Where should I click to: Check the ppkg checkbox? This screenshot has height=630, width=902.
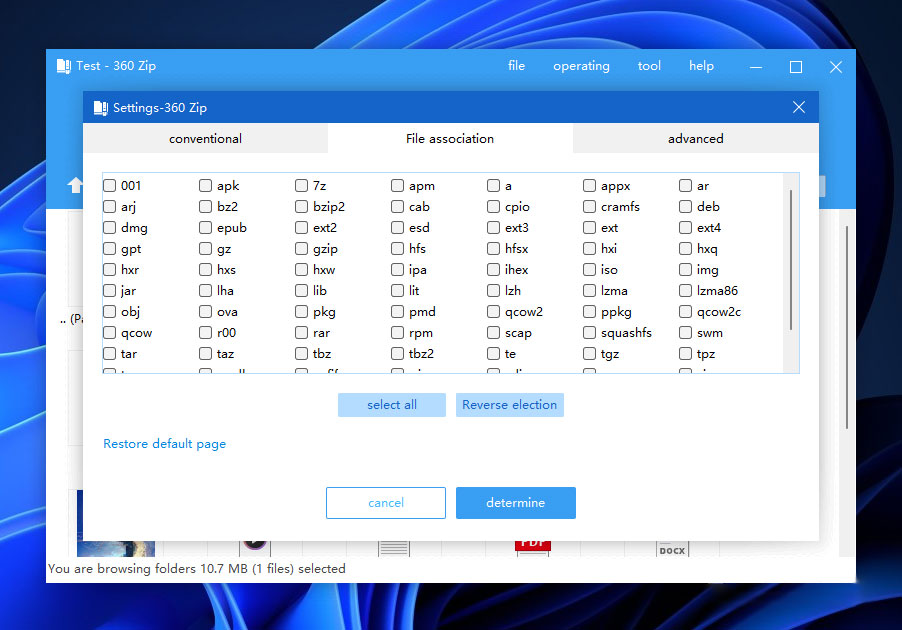[x=589, y=311]
